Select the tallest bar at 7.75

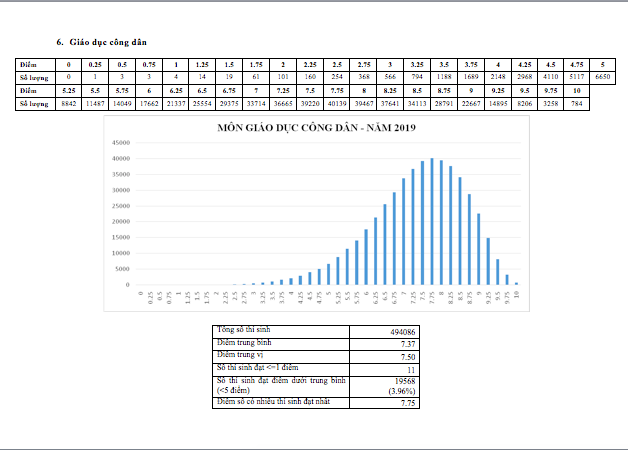click(432, 221)
